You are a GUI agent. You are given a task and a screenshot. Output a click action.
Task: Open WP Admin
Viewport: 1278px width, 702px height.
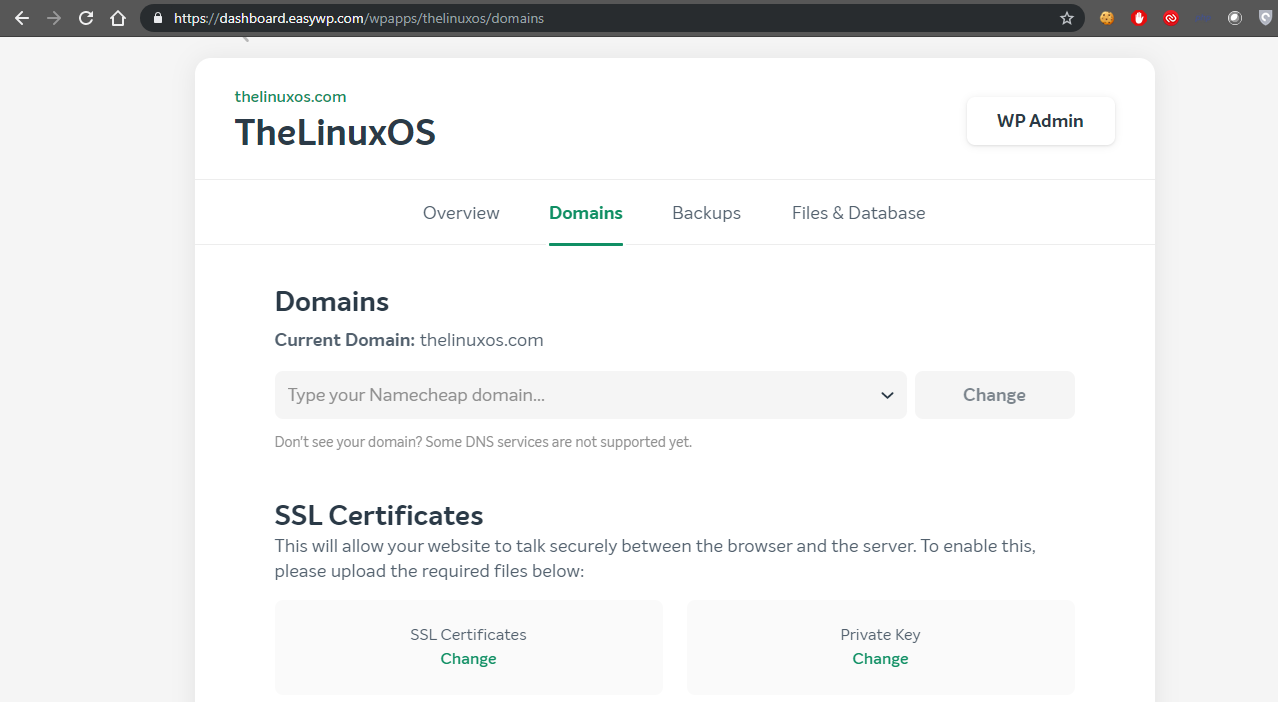[1040, 120]
